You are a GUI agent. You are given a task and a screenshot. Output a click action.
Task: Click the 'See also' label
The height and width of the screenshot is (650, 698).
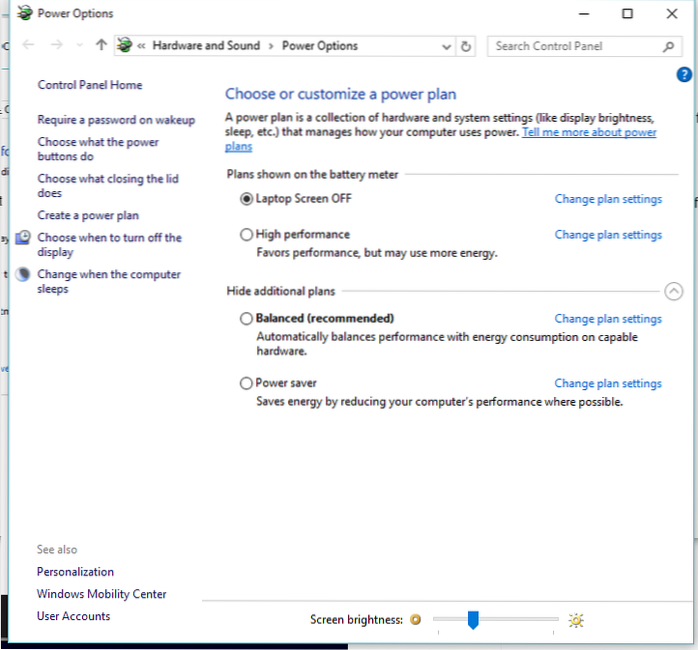(x=57, y=550)
